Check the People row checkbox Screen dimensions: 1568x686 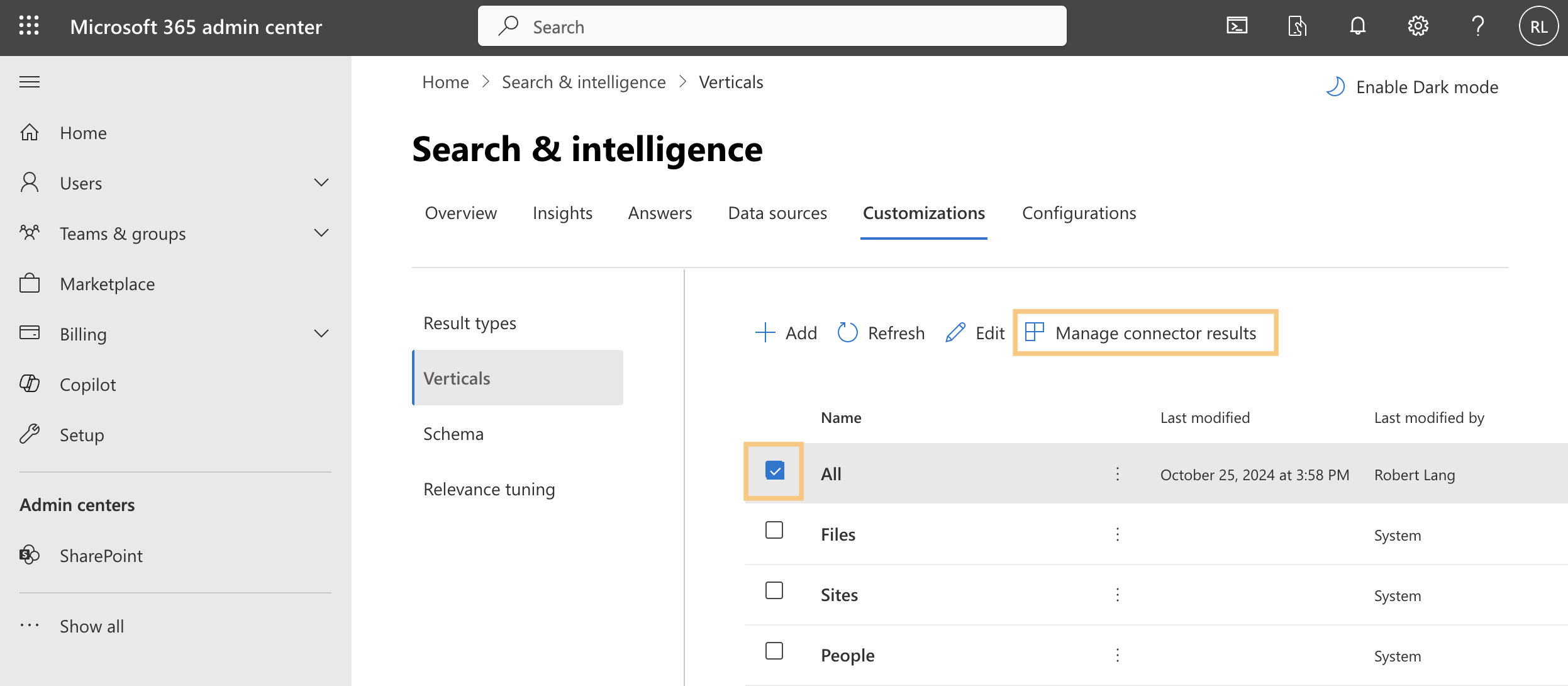click(774, 651)
